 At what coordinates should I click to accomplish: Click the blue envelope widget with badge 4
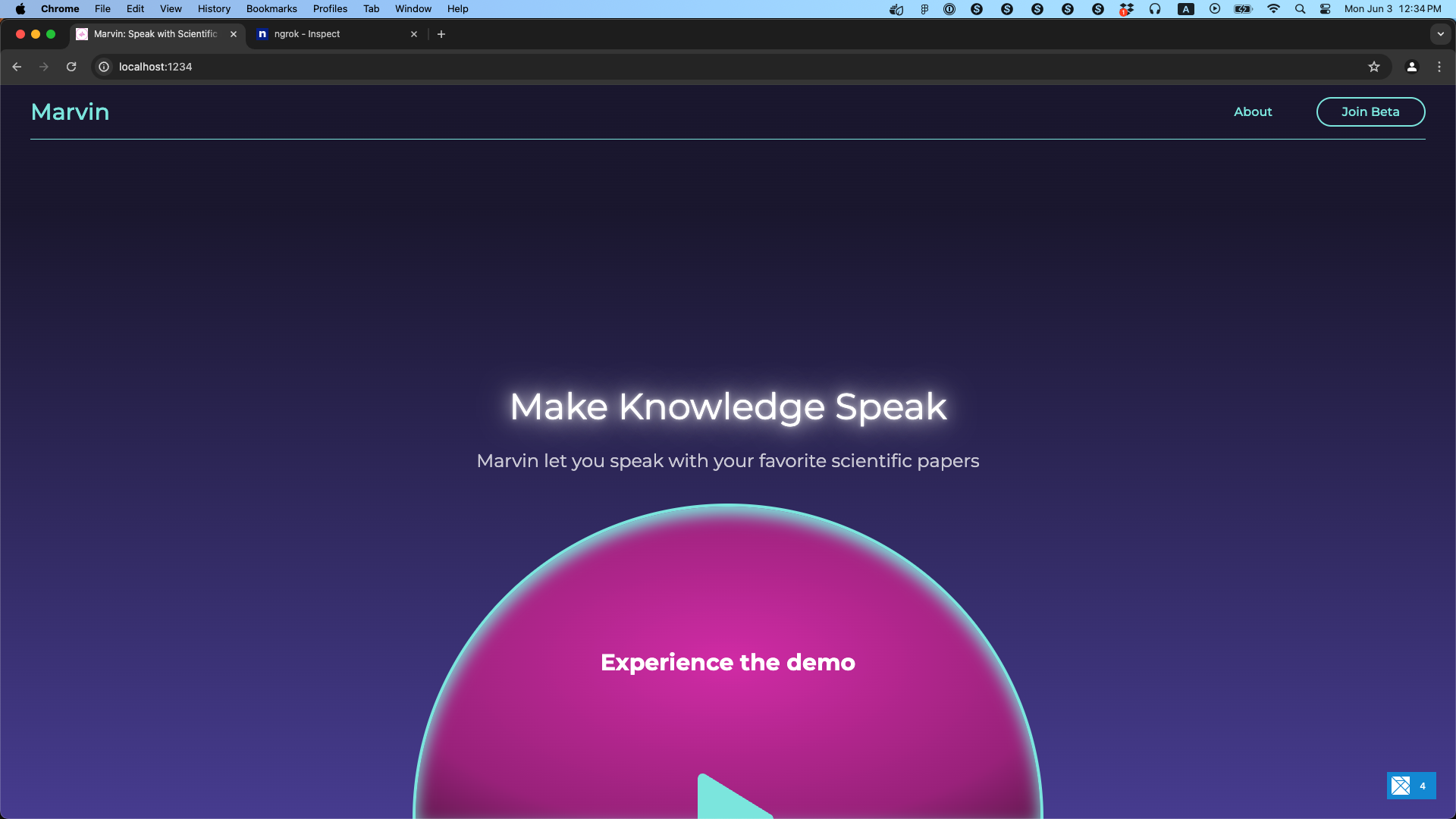pos(1410,786)
